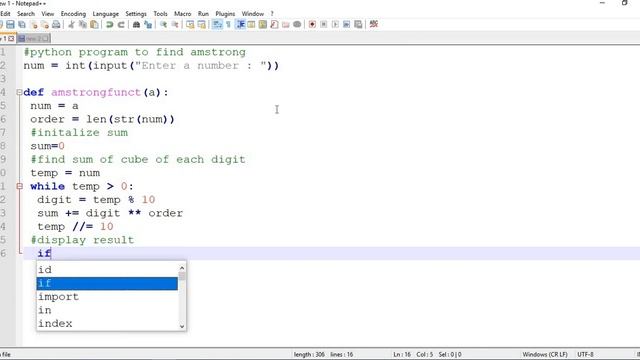Select highlighted 'if' autocomplete suggestion

107,283
